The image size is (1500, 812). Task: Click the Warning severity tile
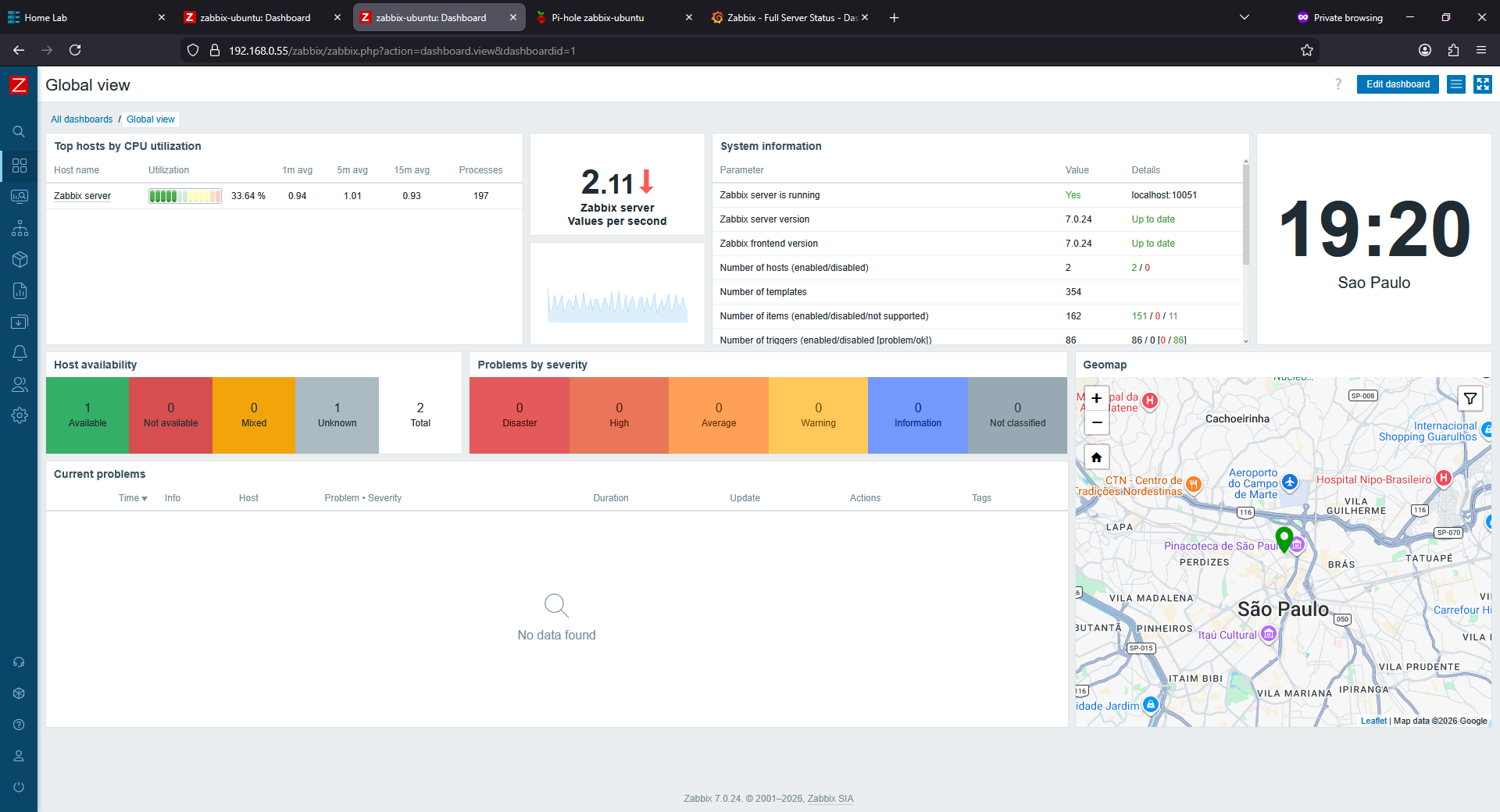pyautogui.click(x=818, y=415)
